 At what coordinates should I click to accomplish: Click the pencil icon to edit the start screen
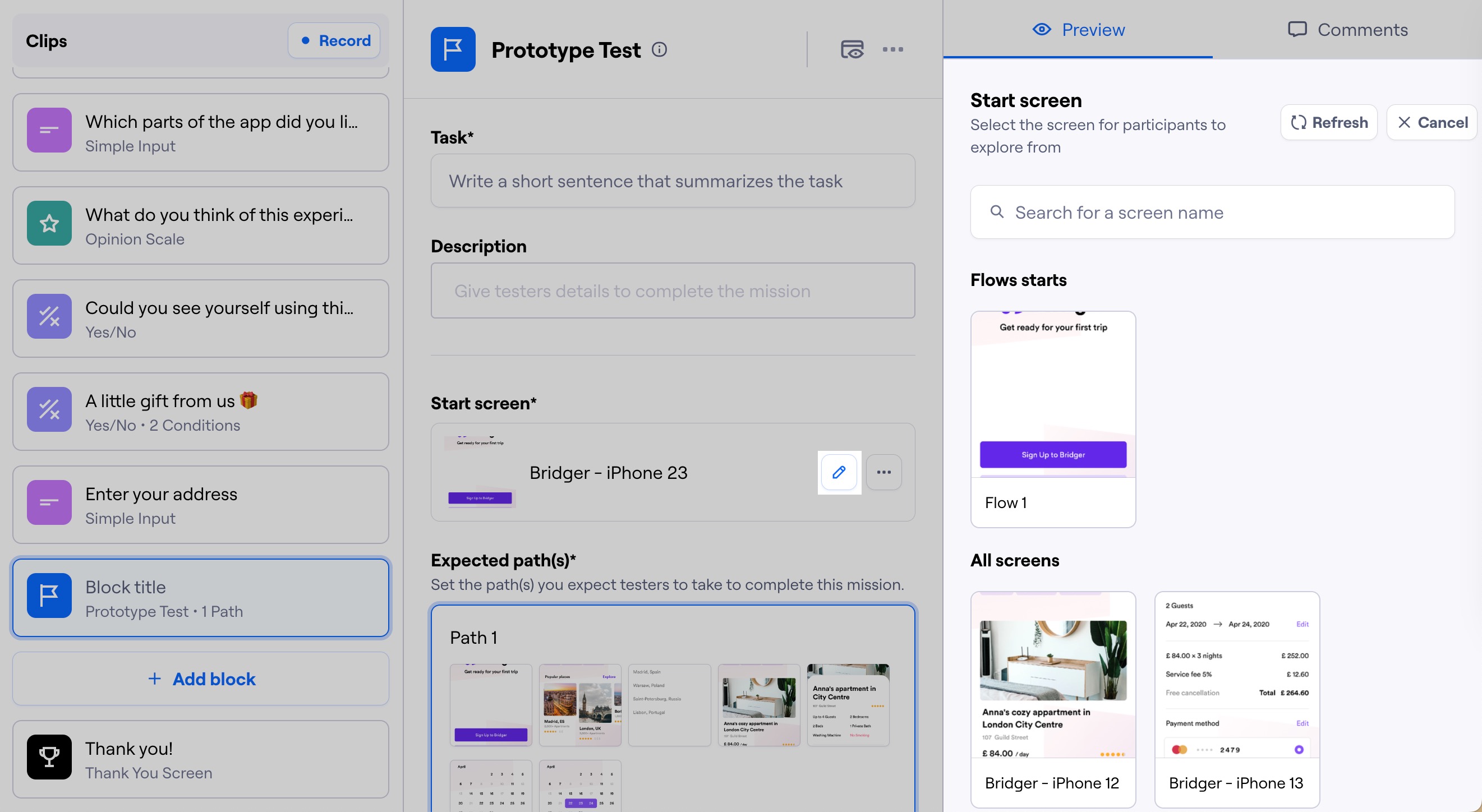(839, 472)
